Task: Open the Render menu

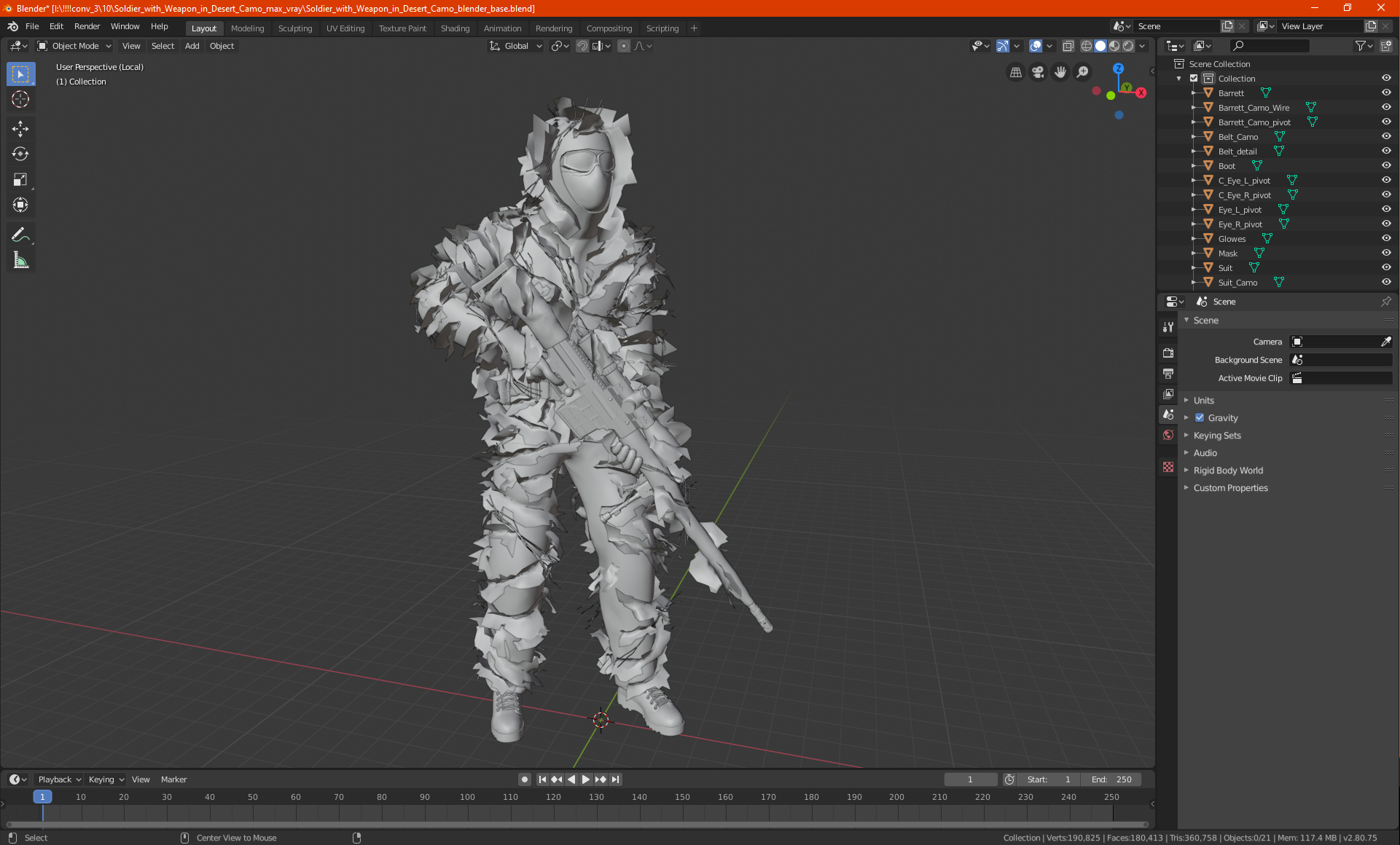Action: click(x=87, y=26)
